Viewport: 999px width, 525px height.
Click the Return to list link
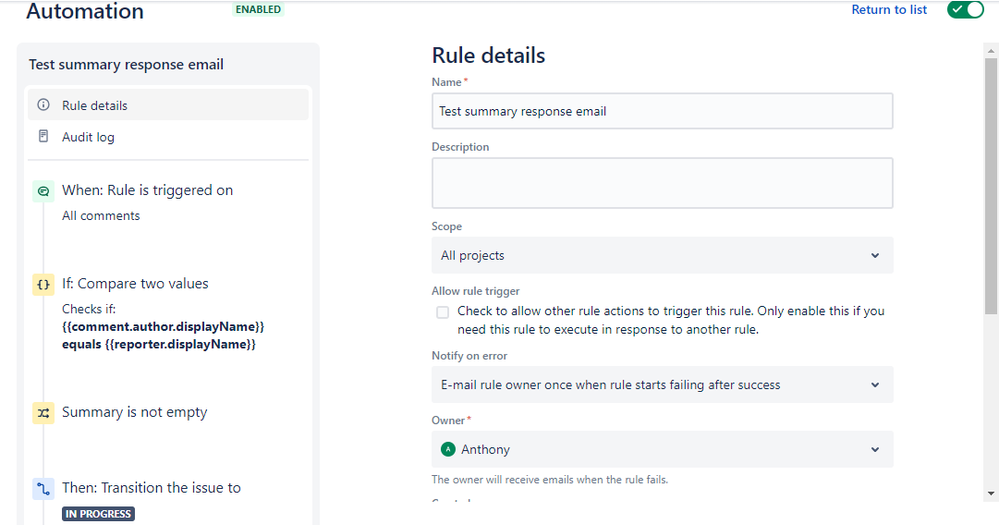coord(889,10)
